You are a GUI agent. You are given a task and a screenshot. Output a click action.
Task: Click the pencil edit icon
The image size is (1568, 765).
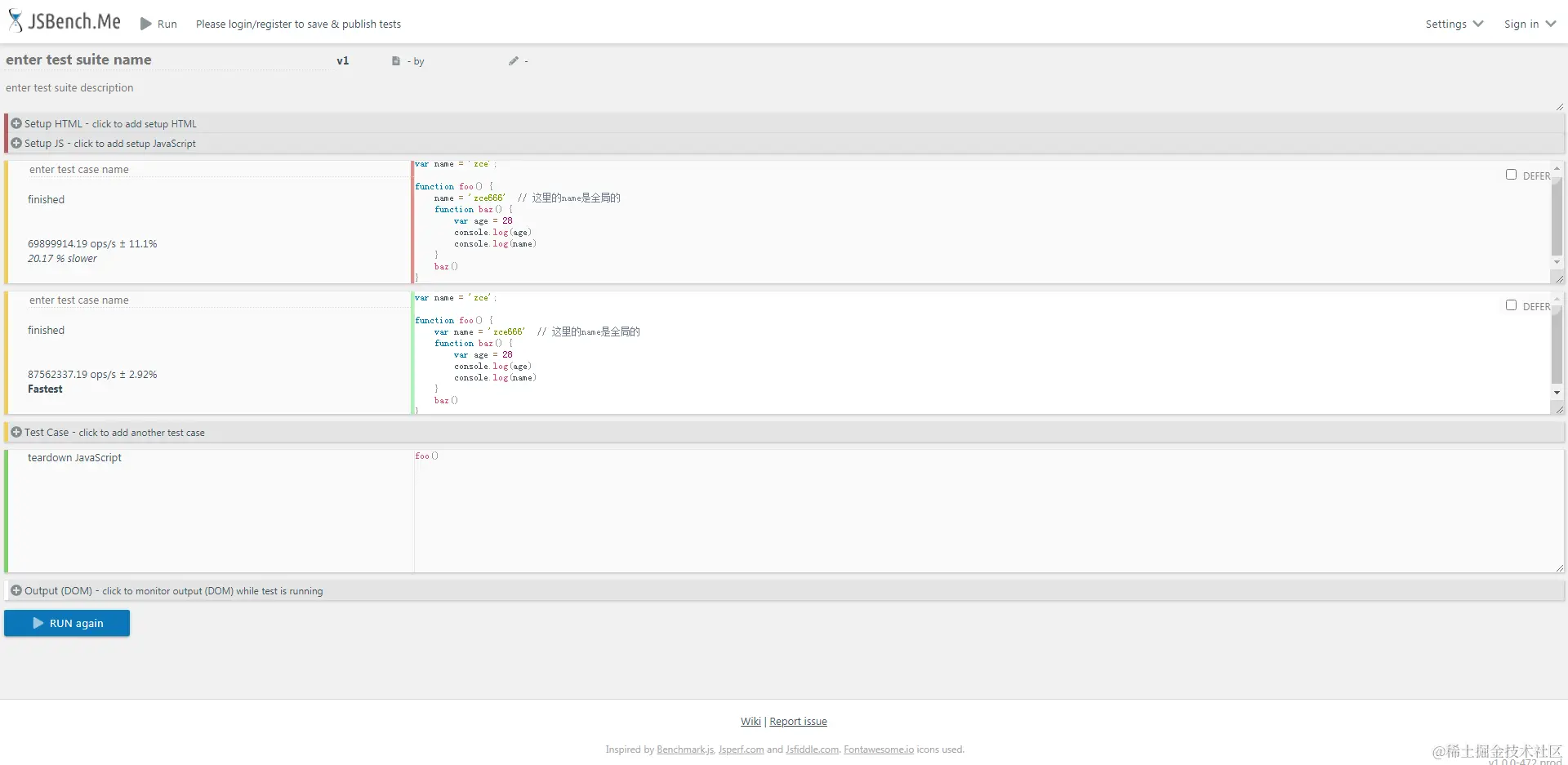point(514,61)
